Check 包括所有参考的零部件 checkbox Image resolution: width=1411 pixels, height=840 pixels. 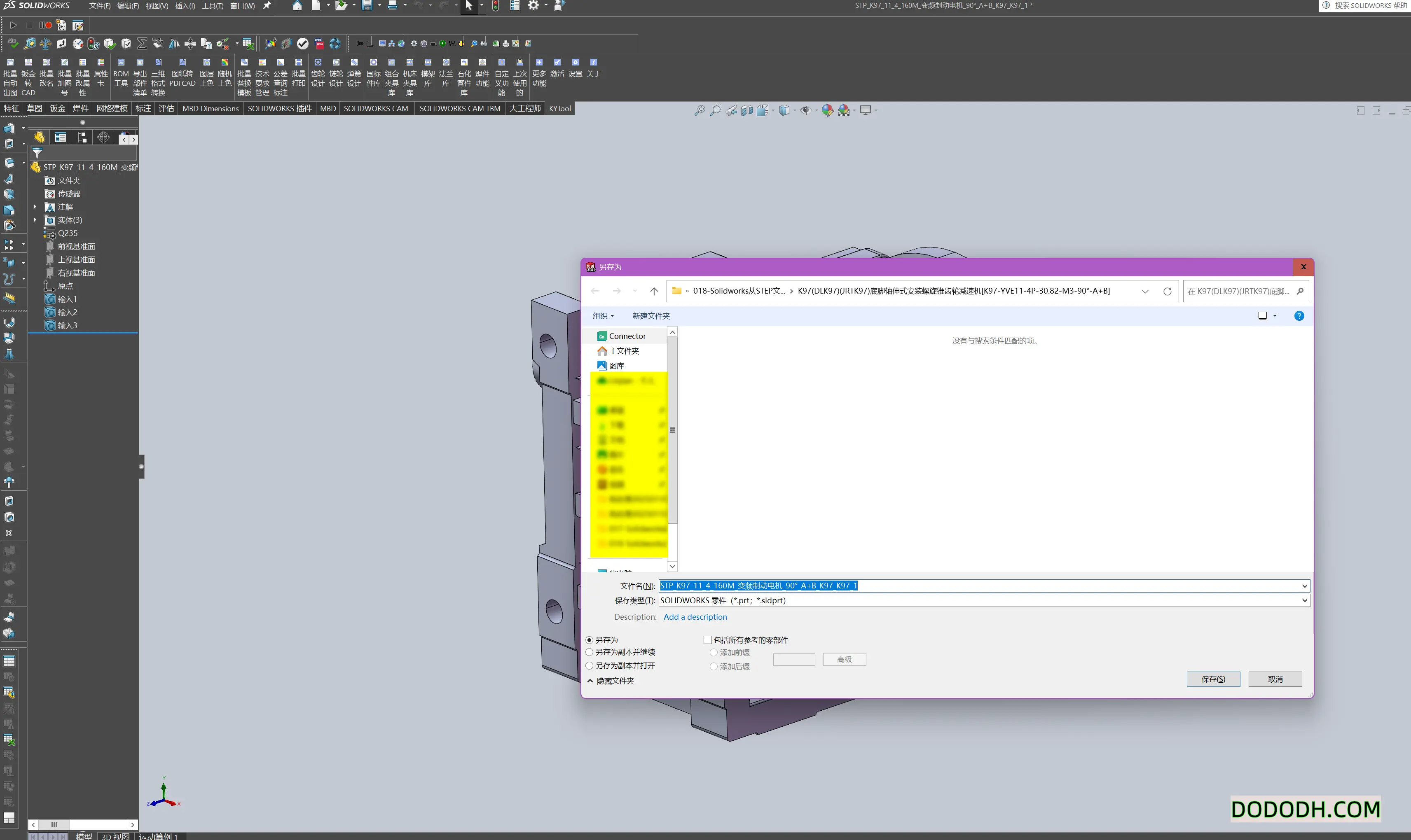coord(707,639)
